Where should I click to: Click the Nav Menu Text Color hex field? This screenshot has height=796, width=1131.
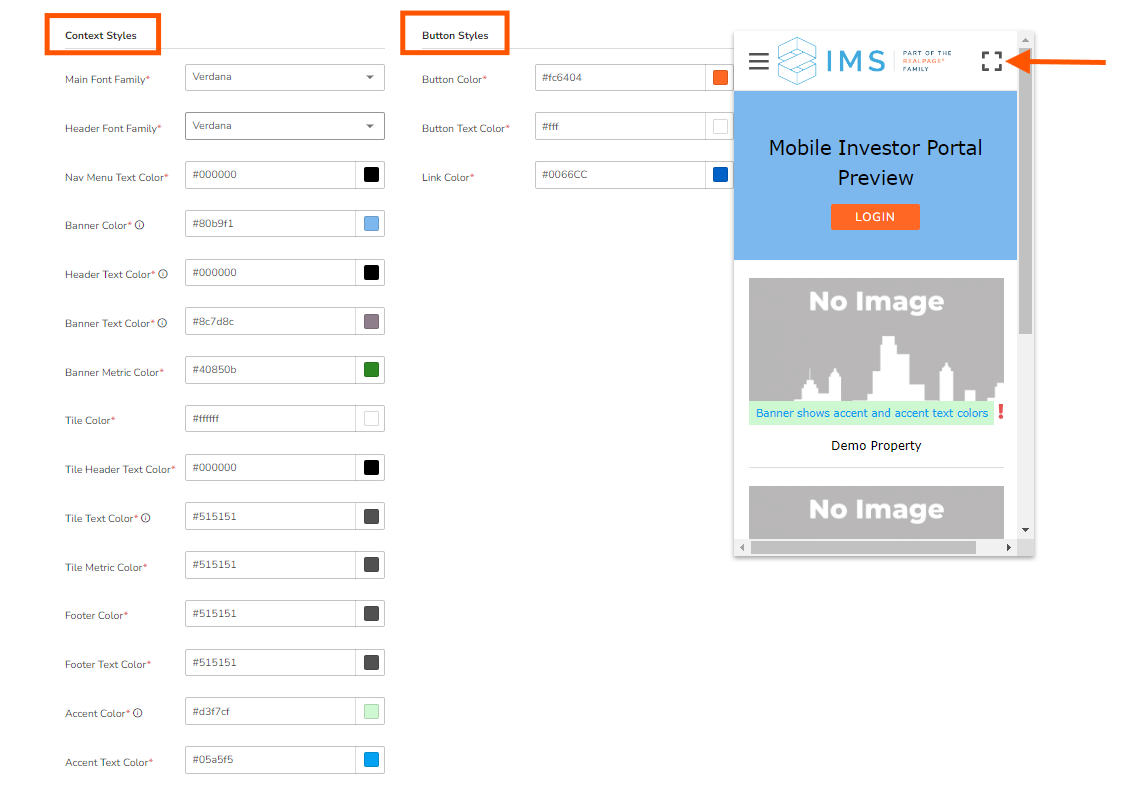pyautogui.click(x=270, y=175)
